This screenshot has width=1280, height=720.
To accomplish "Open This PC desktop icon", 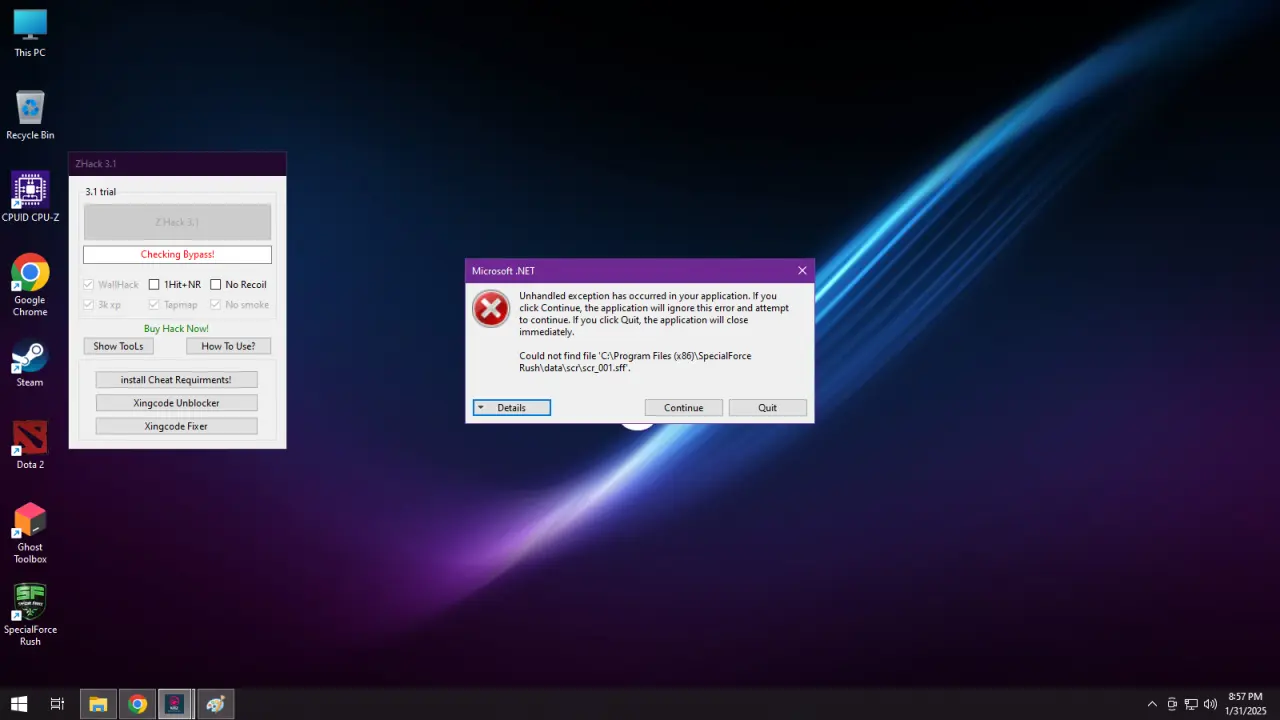I will click(x=30, y=33).
